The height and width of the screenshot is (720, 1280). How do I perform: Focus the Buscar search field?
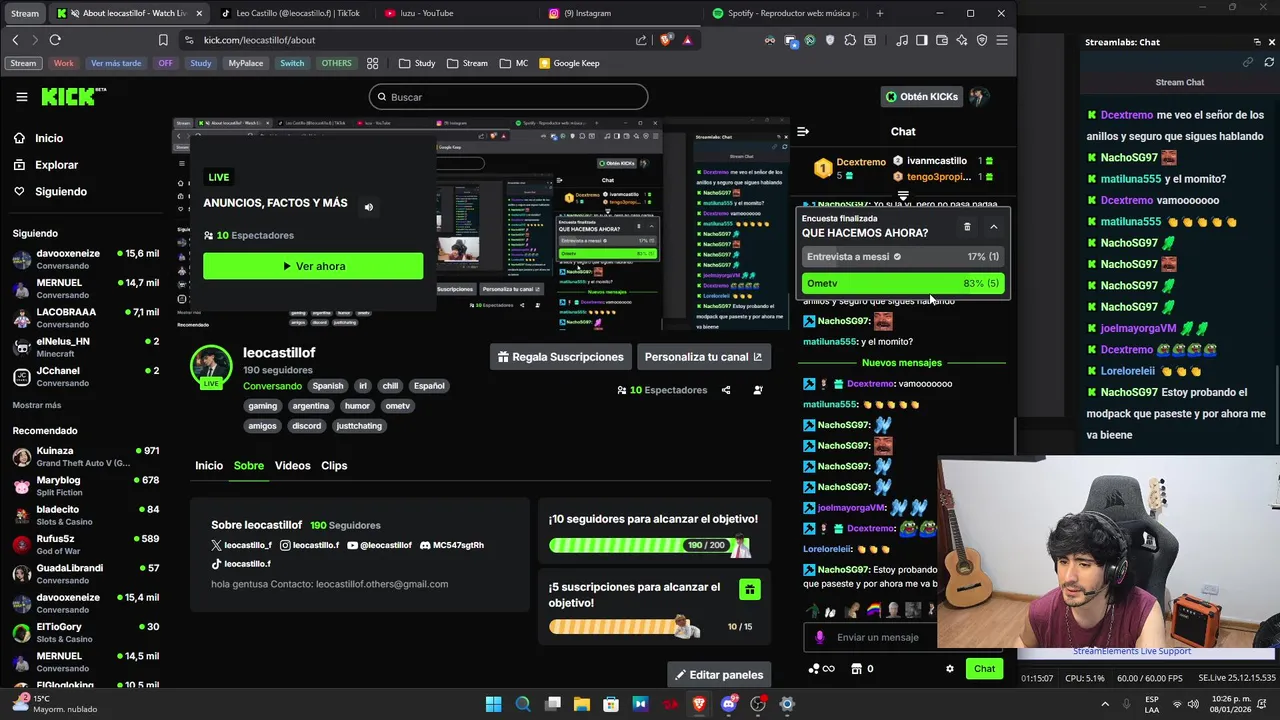[508, 97]
